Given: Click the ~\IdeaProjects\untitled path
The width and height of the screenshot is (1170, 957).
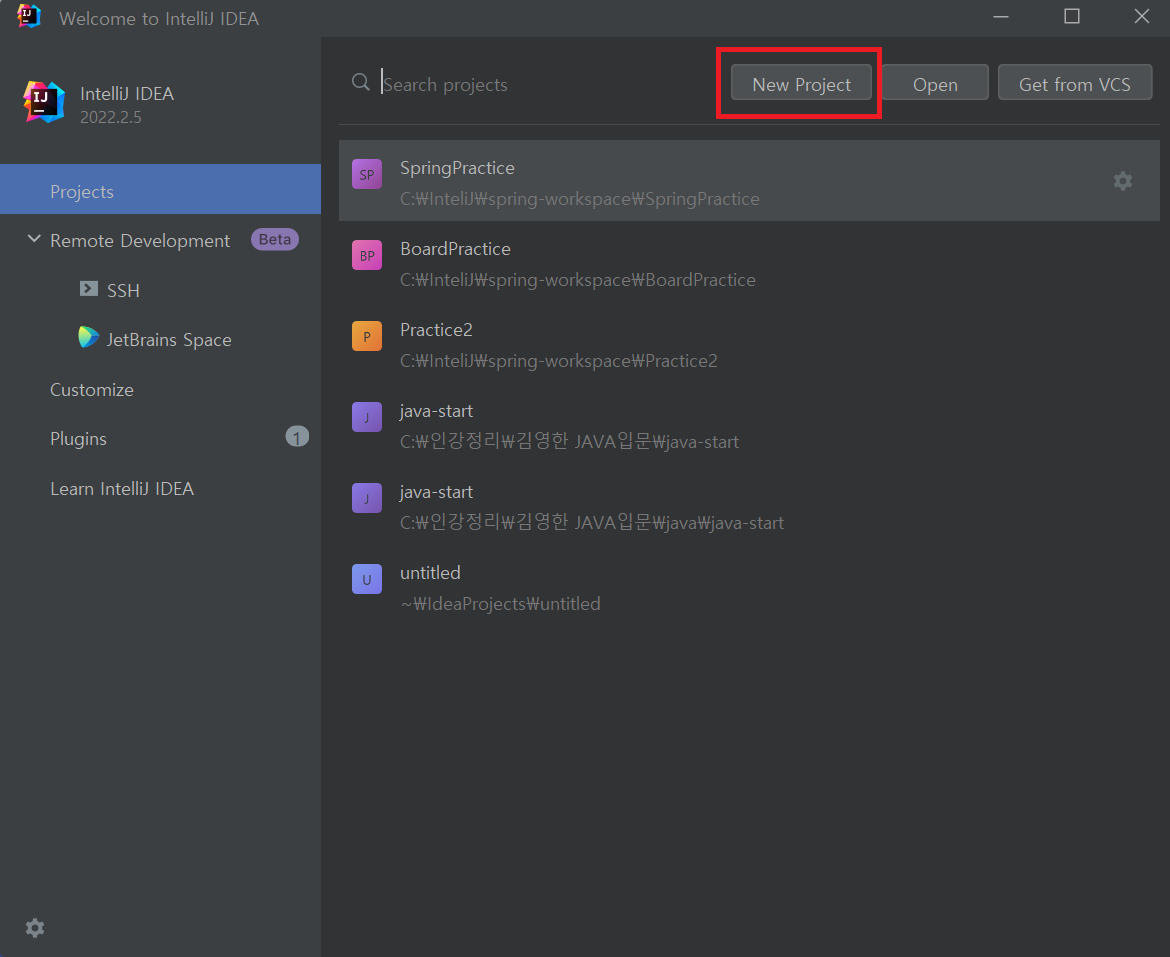Looking at the screenshot, I should 500,603.
